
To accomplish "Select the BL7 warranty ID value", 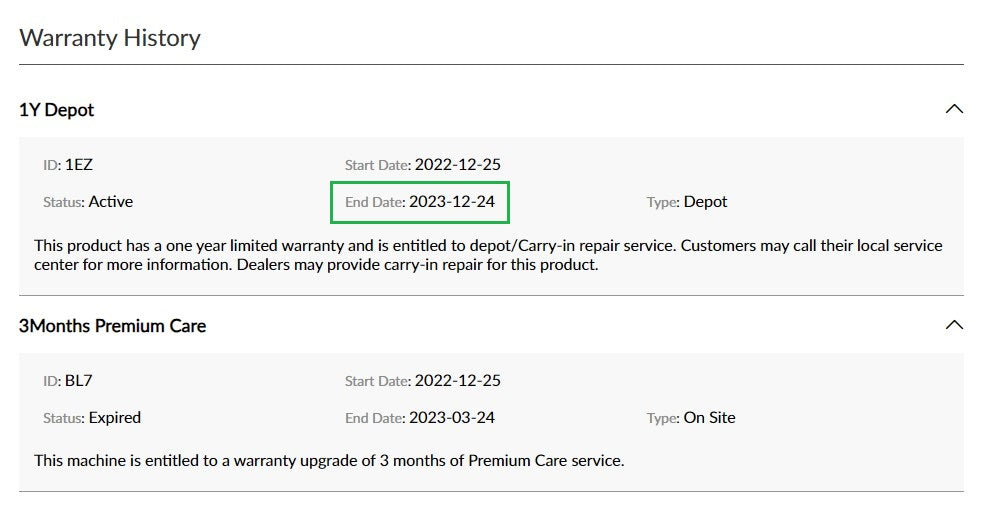I will click(80, 381).
